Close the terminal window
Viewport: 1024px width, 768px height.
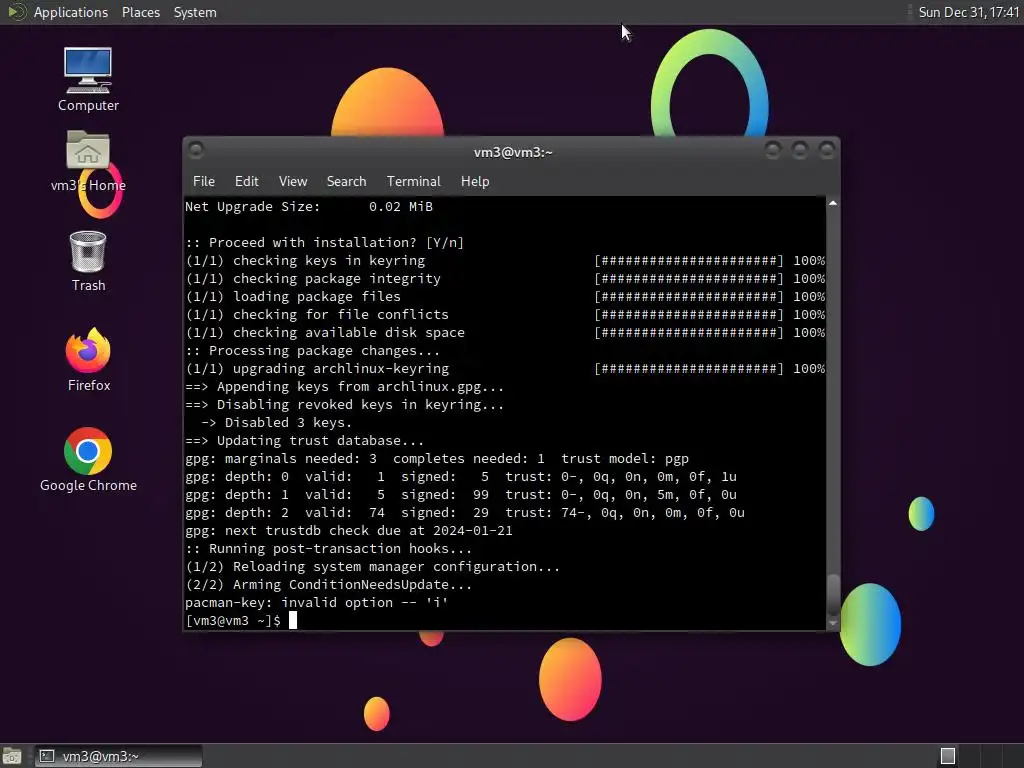pyautogui.click(x=827, y=151)
